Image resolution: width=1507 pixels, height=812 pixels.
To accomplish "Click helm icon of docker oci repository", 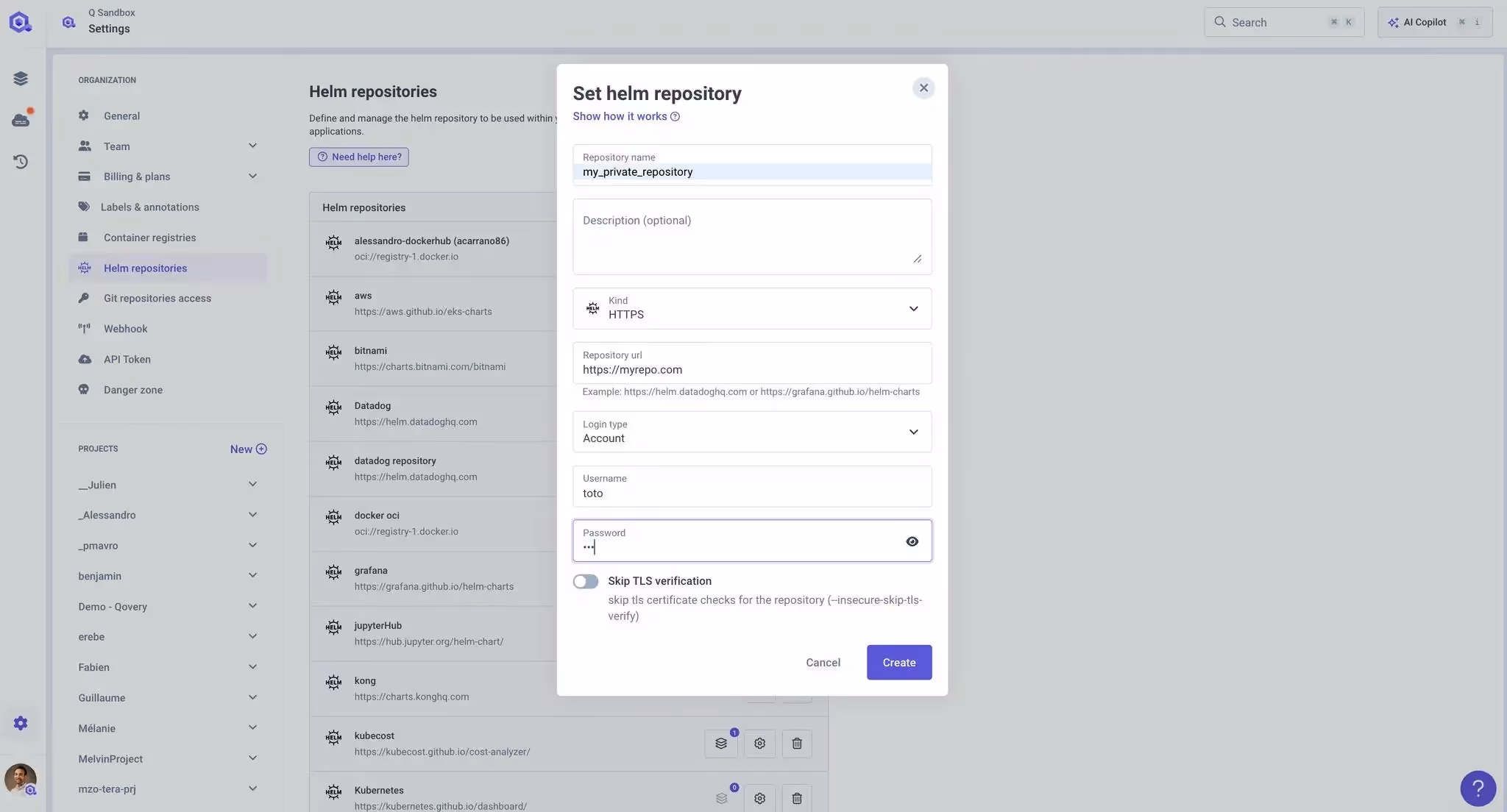I will point(333,517).
